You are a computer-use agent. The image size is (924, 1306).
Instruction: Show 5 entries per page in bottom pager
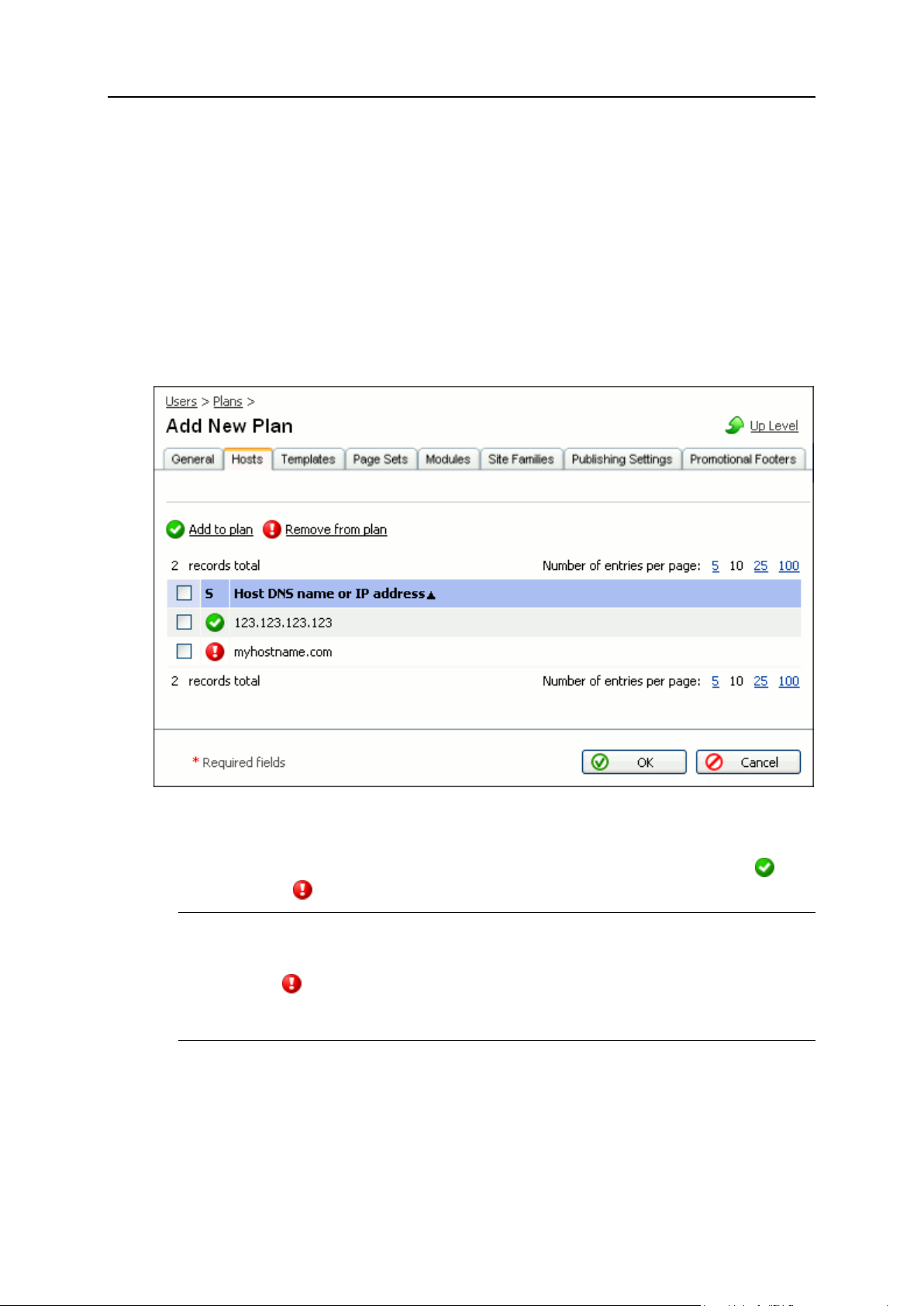tap(715, 682)
